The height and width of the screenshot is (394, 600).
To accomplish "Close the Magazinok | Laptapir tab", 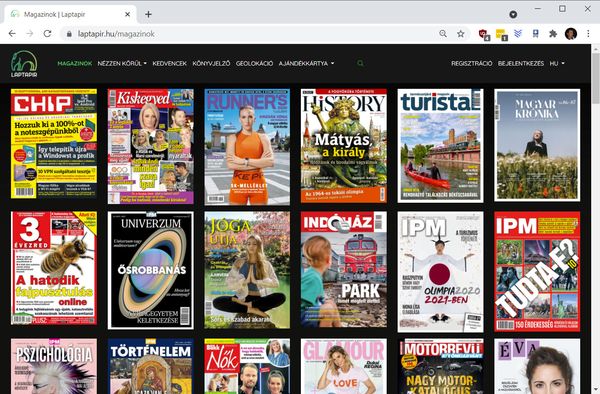I will (x=127, y=14).
